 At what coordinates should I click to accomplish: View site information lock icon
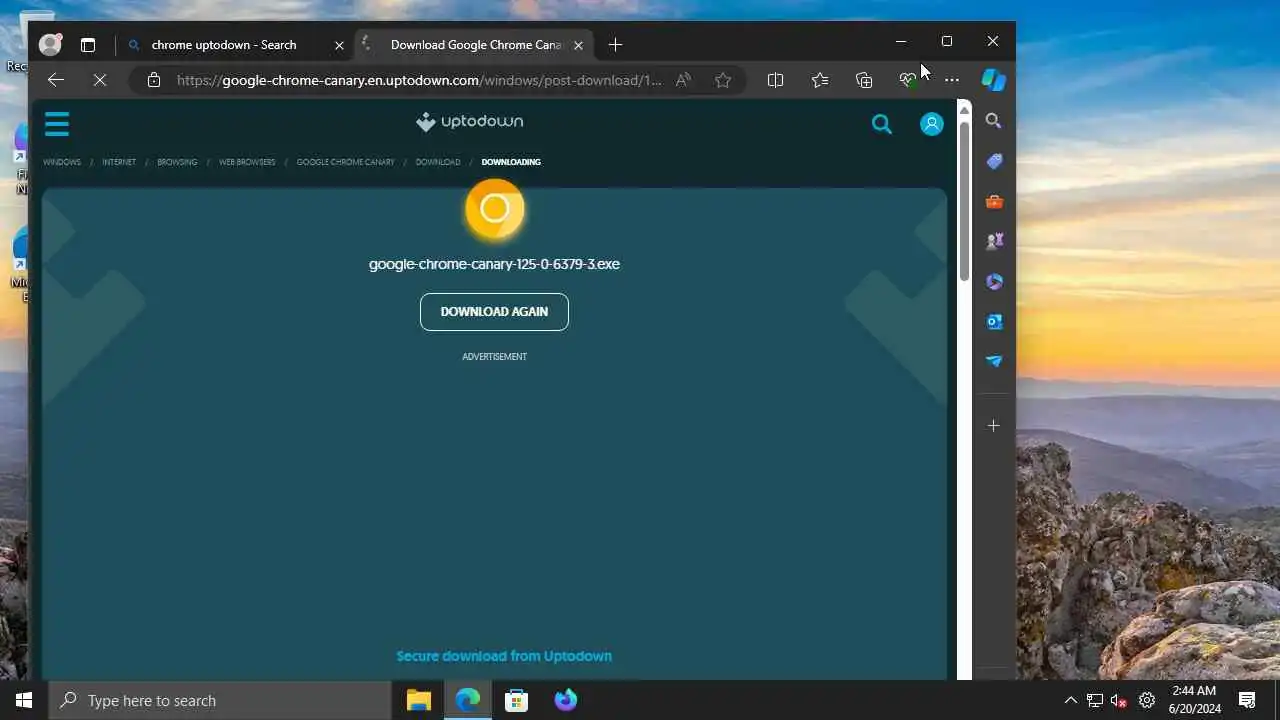coord(153,80)
